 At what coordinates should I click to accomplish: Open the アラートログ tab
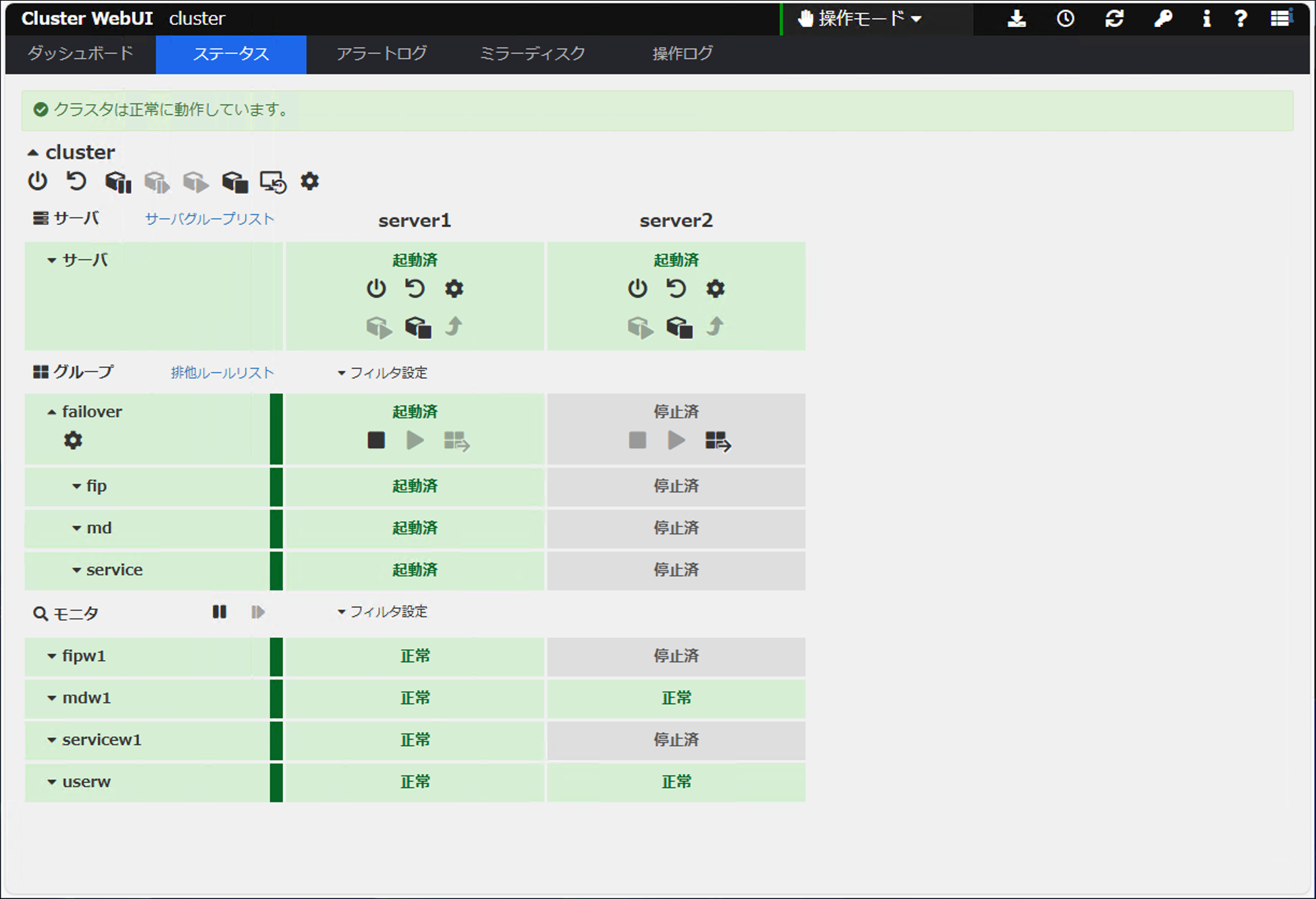tap(380, 54)
